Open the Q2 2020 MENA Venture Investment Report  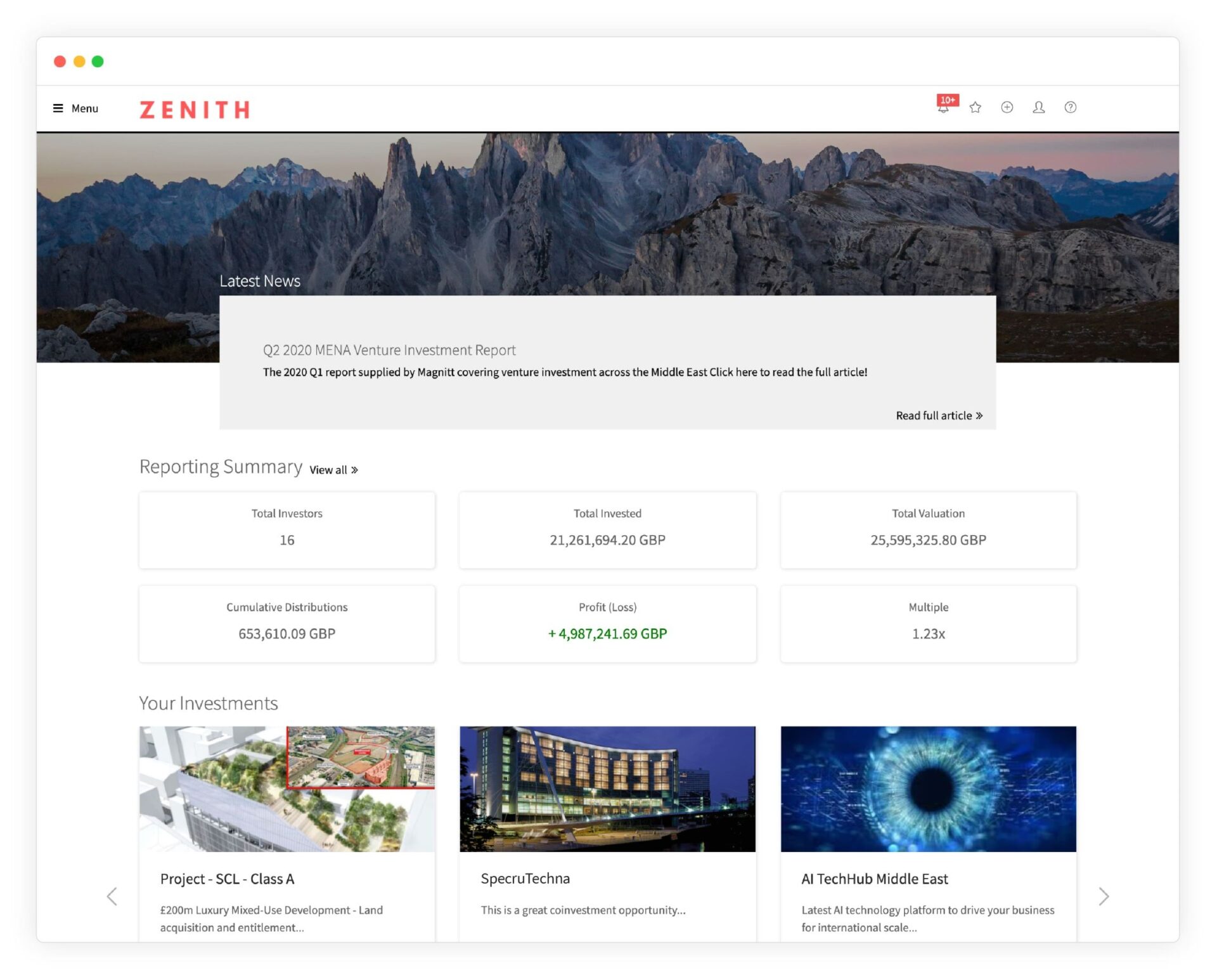pos(390,349)
